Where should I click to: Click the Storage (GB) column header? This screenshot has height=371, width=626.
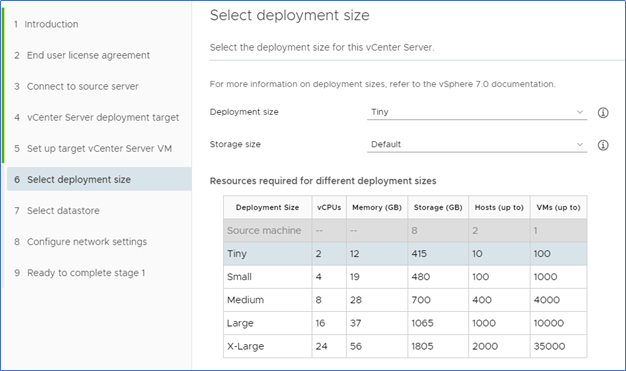tap(438, 207)
